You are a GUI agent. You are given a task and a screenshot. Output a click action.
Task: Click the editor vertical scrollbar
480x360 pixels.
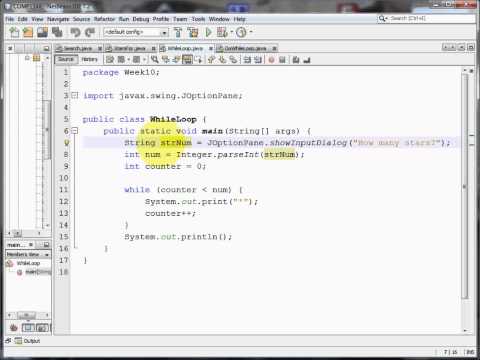point(465,187)
